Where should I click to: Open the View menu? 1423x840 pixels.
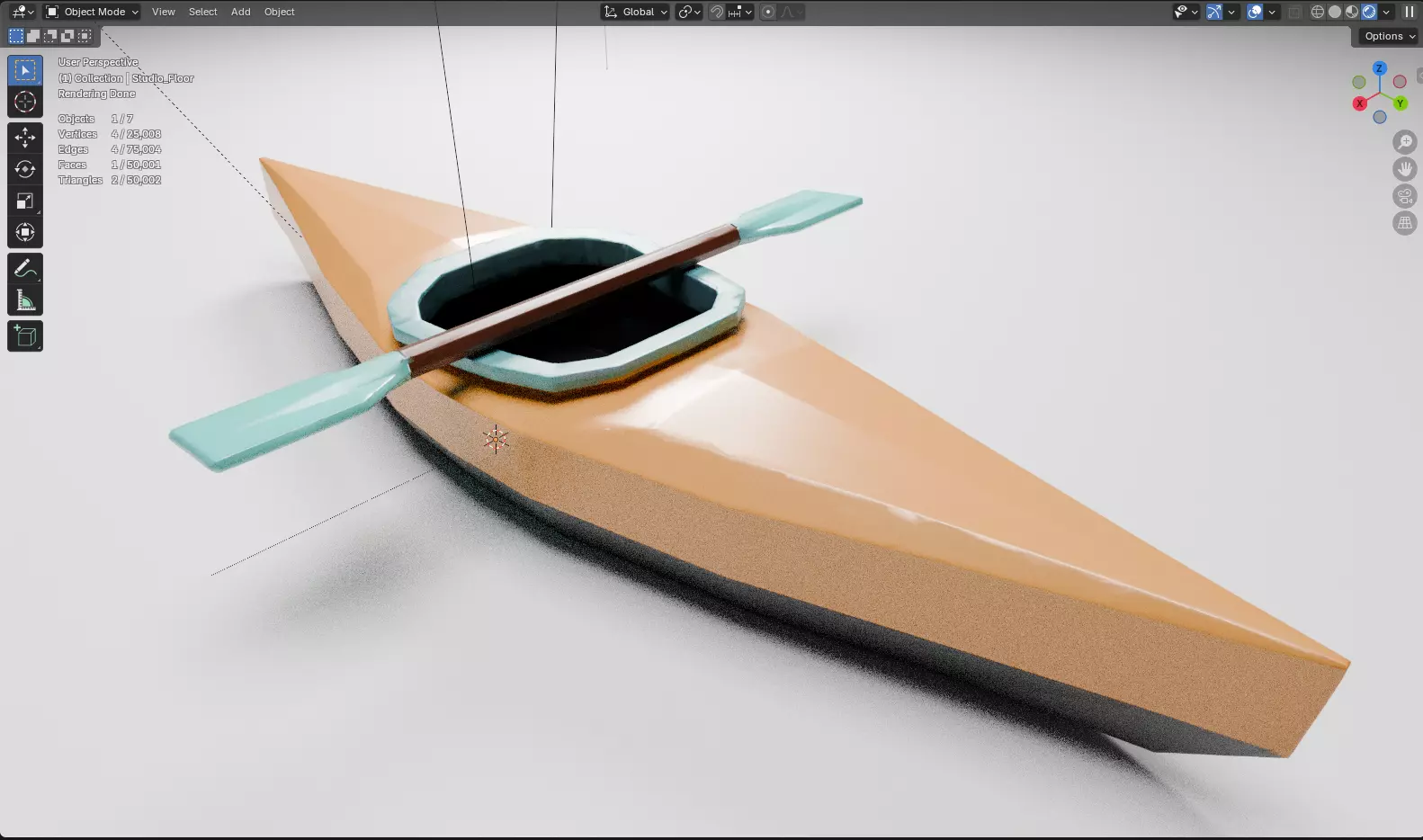pyautogui.click(x=164, y=12)
